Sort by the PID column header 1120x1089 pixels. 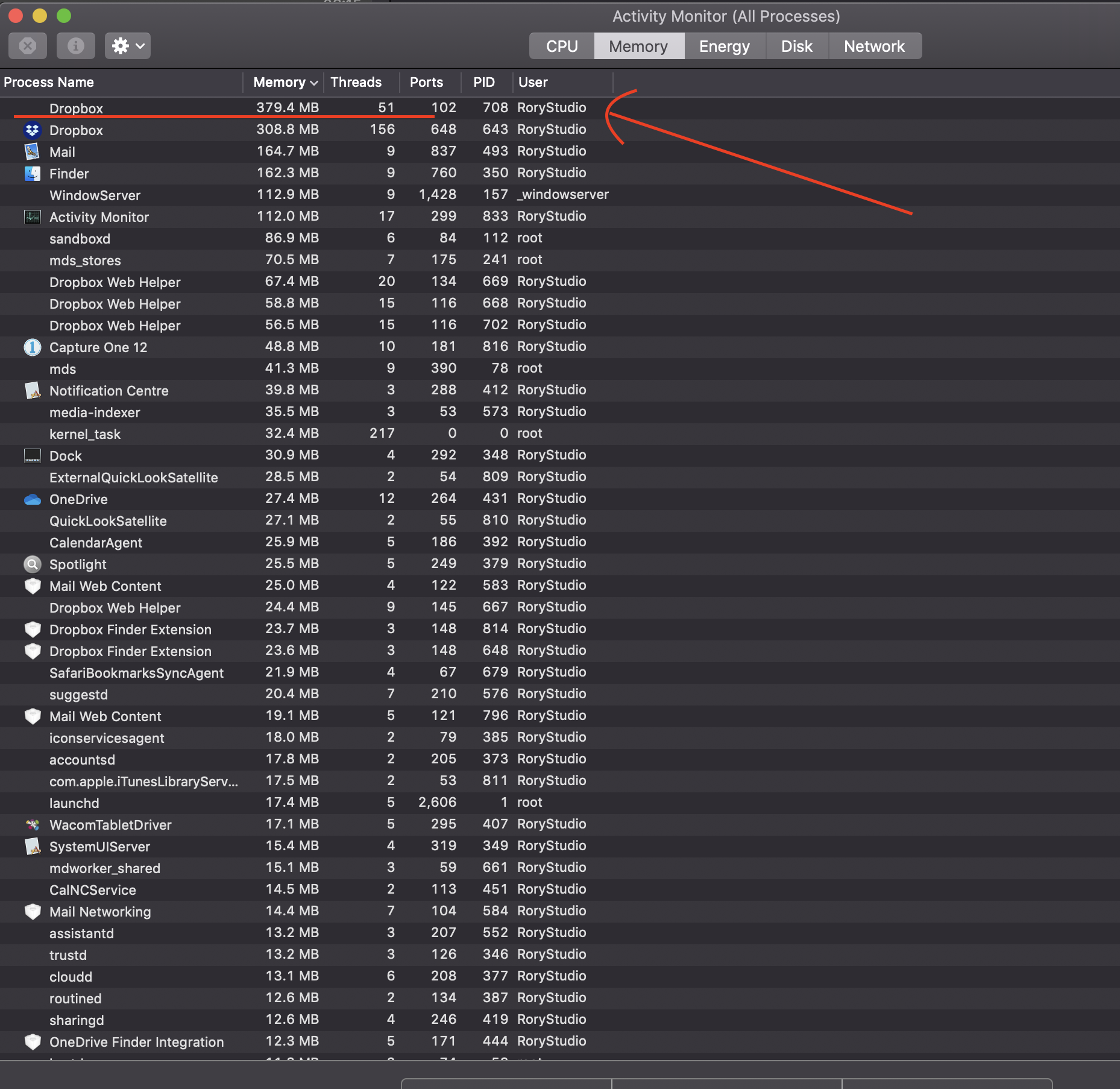coord(487,82)
